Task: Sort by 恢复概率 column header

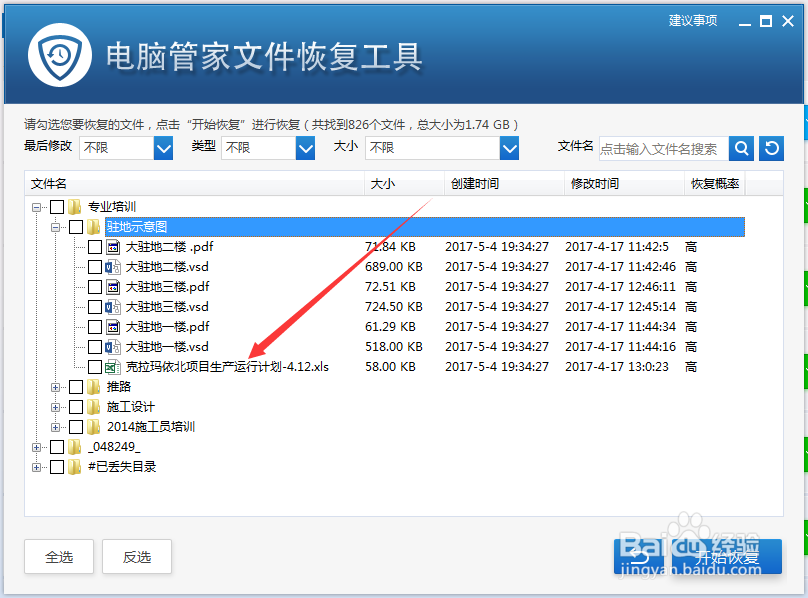Action: click(x=715, y=184)
